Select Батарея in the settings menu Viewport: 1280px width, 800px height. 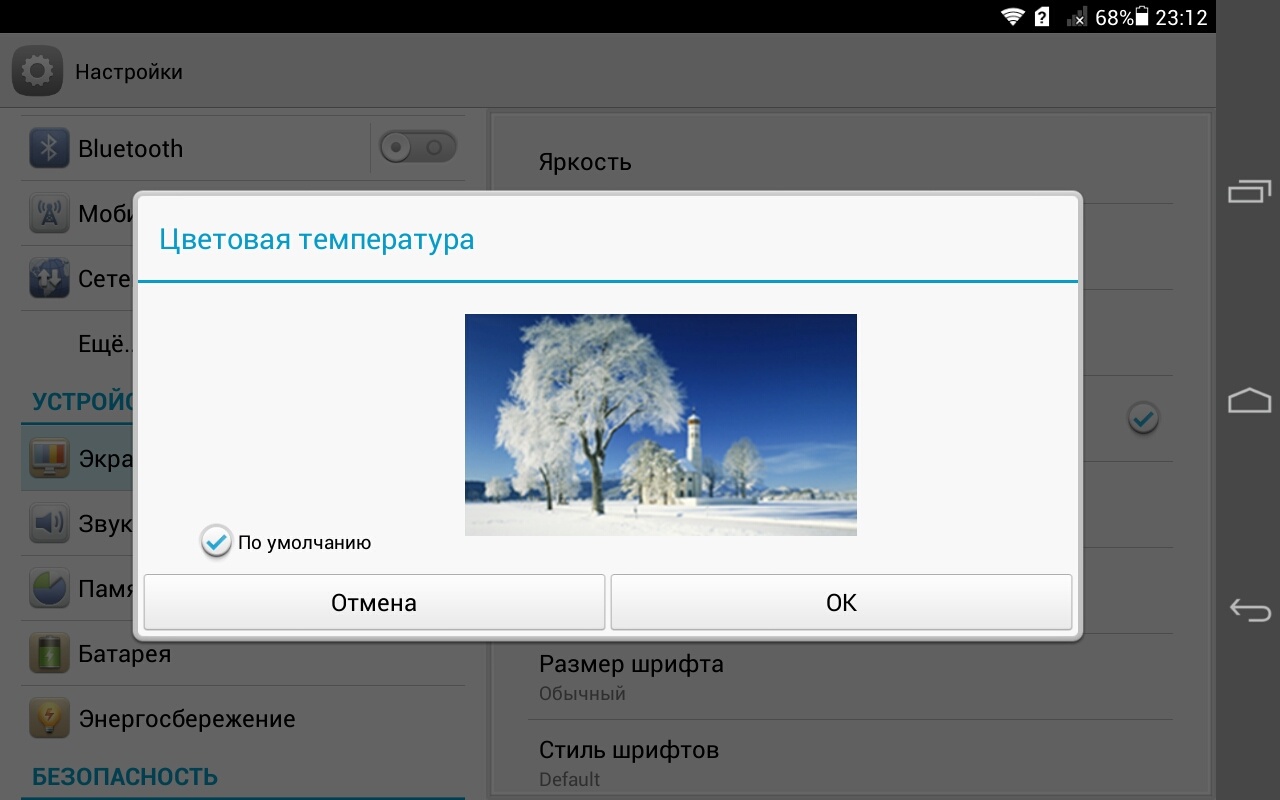tap(125, 654)
